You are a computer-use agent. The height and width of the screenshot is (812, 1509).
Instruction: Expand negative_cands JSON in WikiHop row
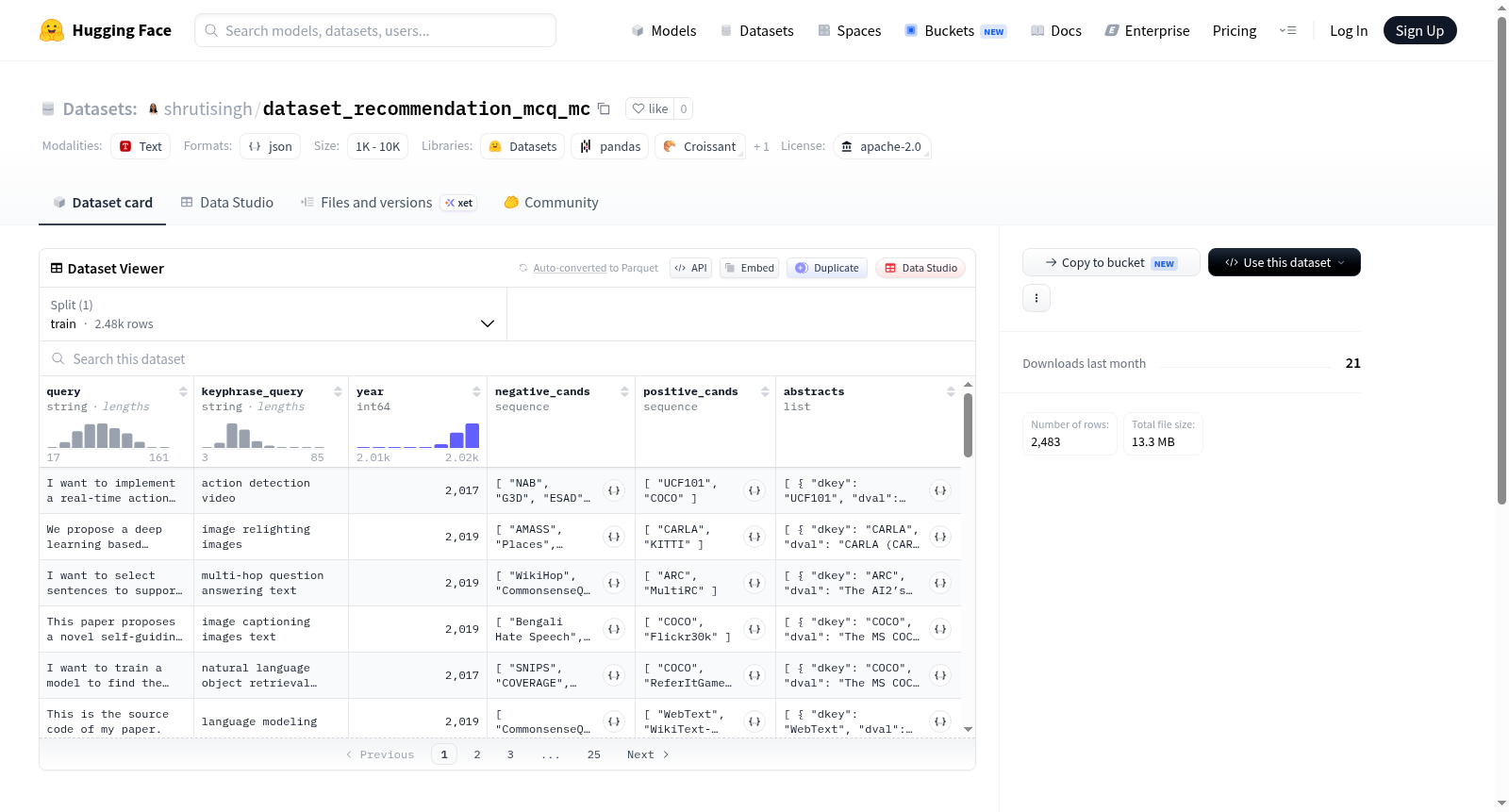(x=614, y=583)
